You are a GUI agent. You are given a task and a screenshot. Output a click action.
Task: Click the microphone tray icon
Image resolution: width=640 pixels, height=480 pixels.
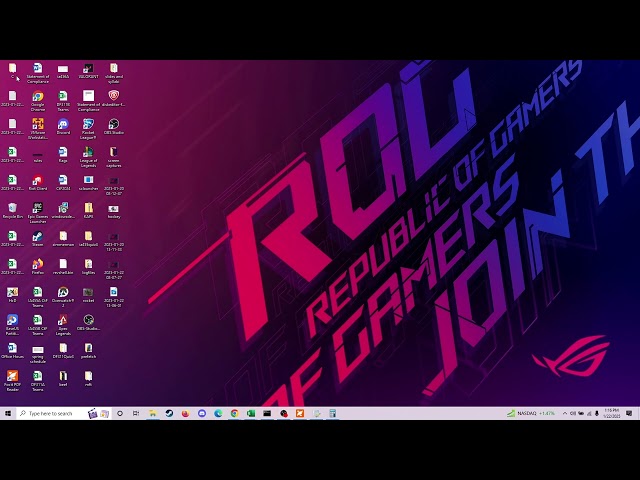597,413
